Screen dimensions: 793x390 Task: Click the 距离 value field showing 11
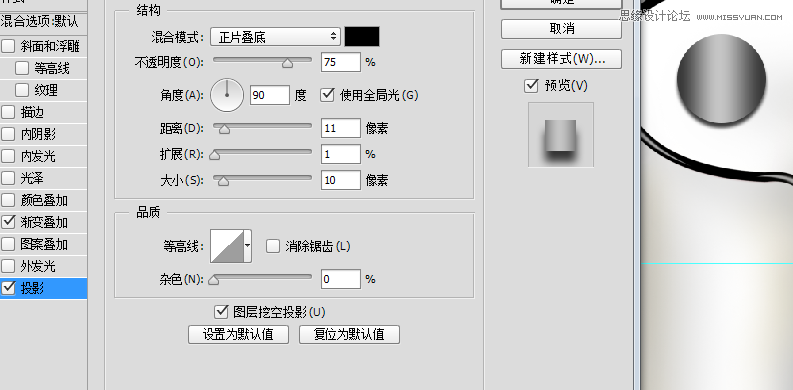click(x=340, y=128)
